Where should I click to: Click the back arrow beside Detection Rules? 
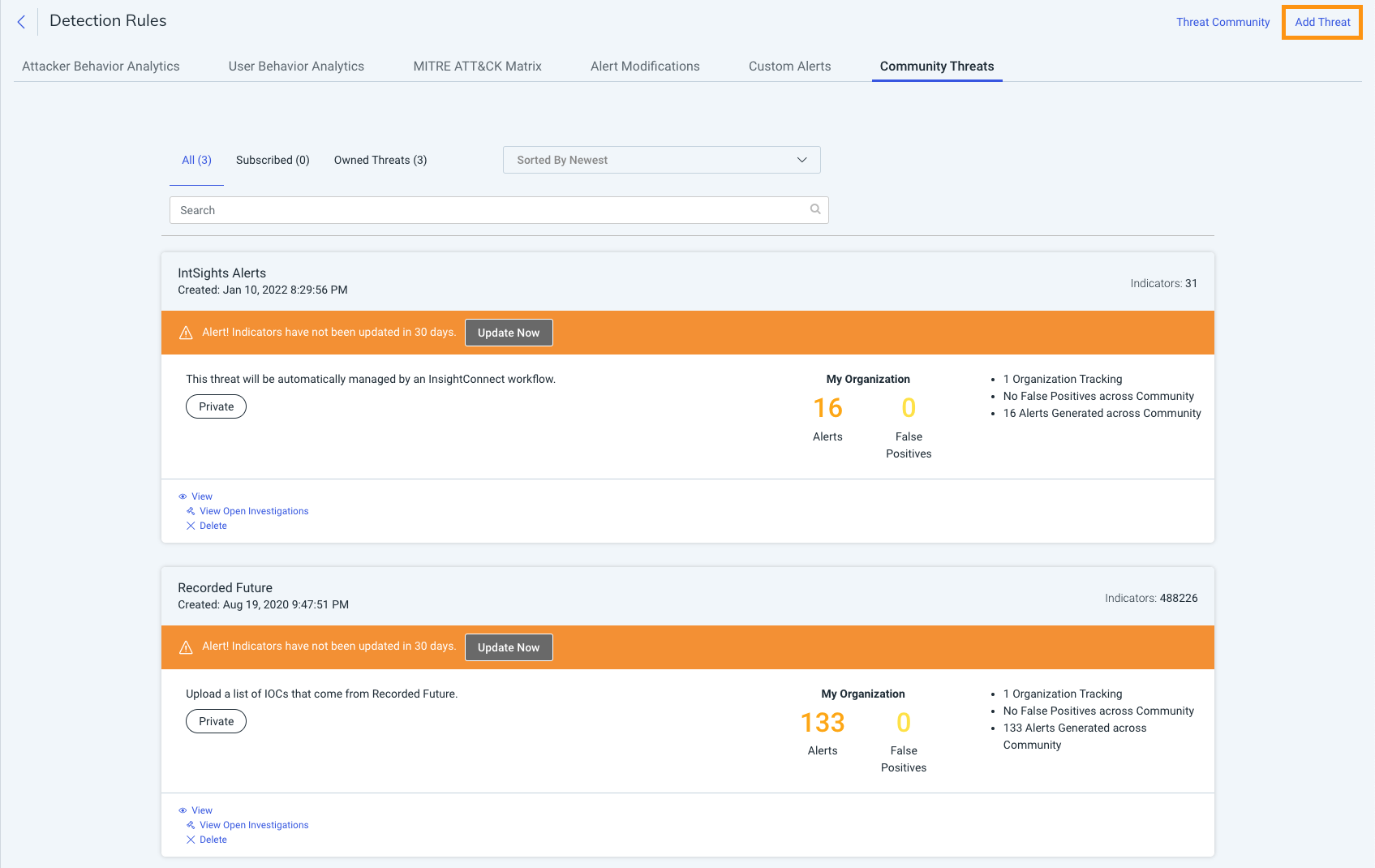[22, 22]
